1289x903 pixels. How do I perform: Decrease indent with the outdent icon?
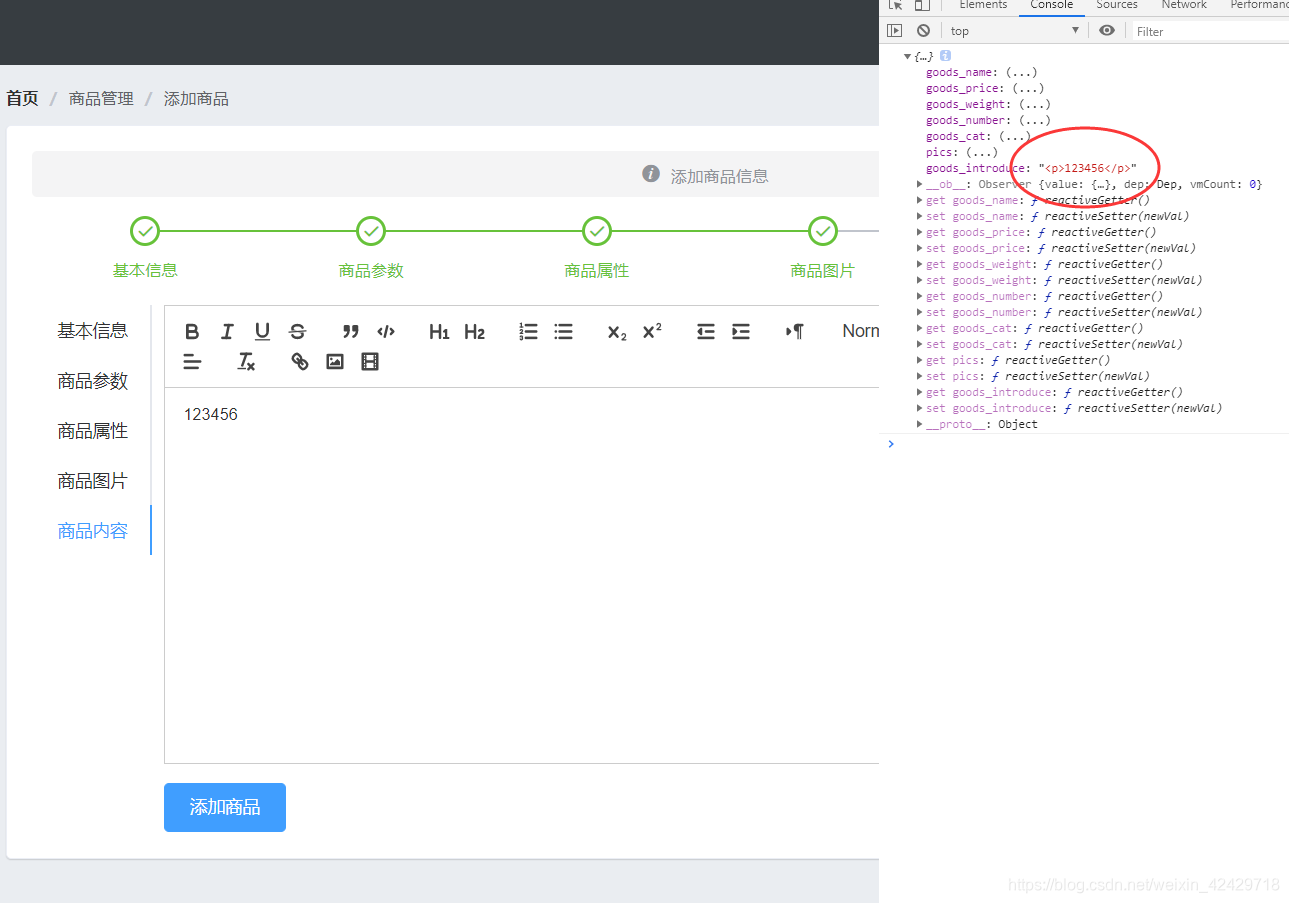click(x=706, y=332)
